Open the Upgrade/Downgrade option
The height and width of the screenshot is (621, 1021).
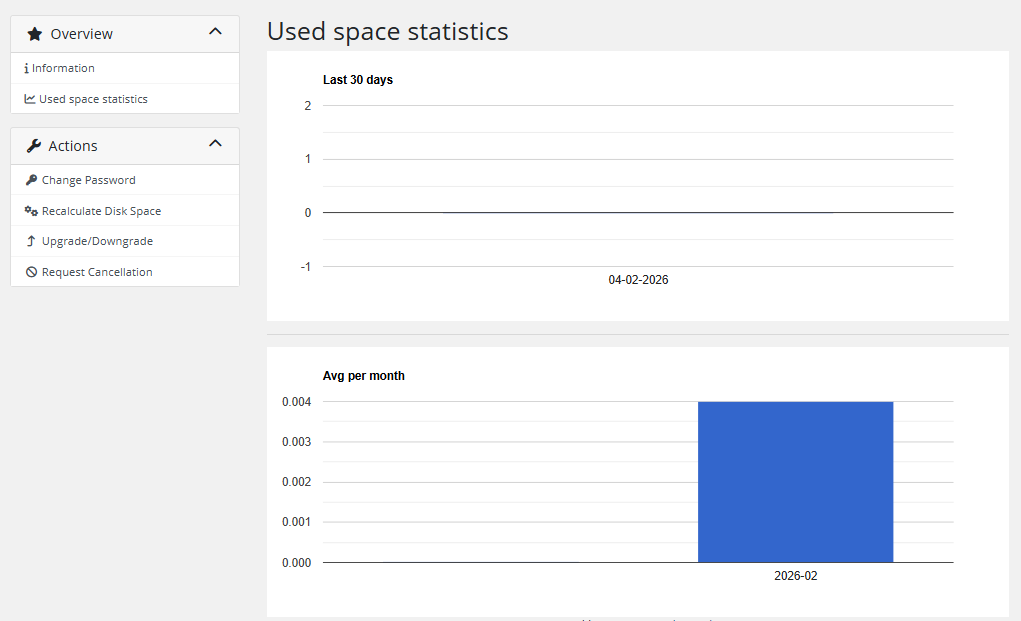96,241
